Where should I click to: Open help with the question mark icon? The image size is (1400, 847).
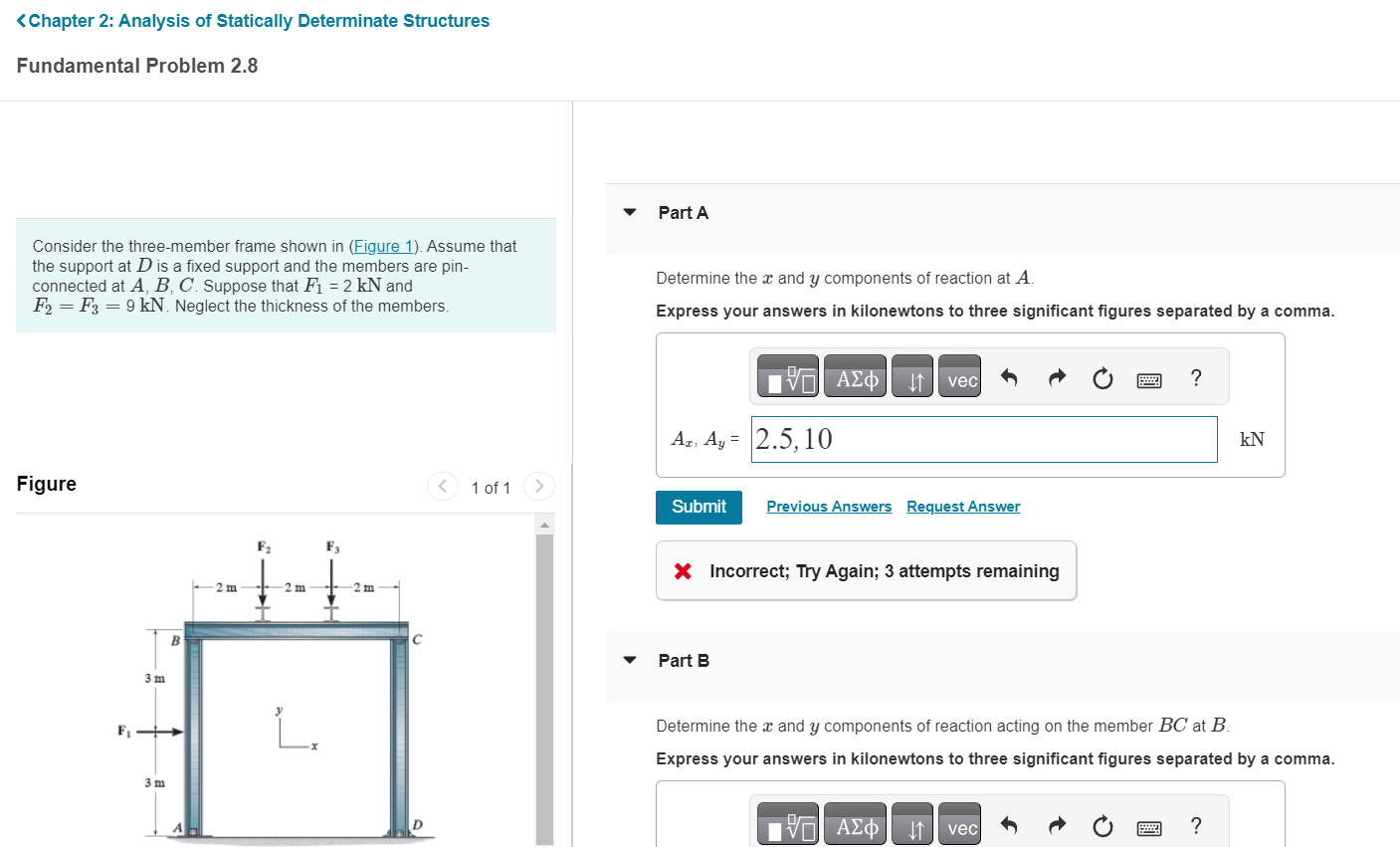(1196, 376)
